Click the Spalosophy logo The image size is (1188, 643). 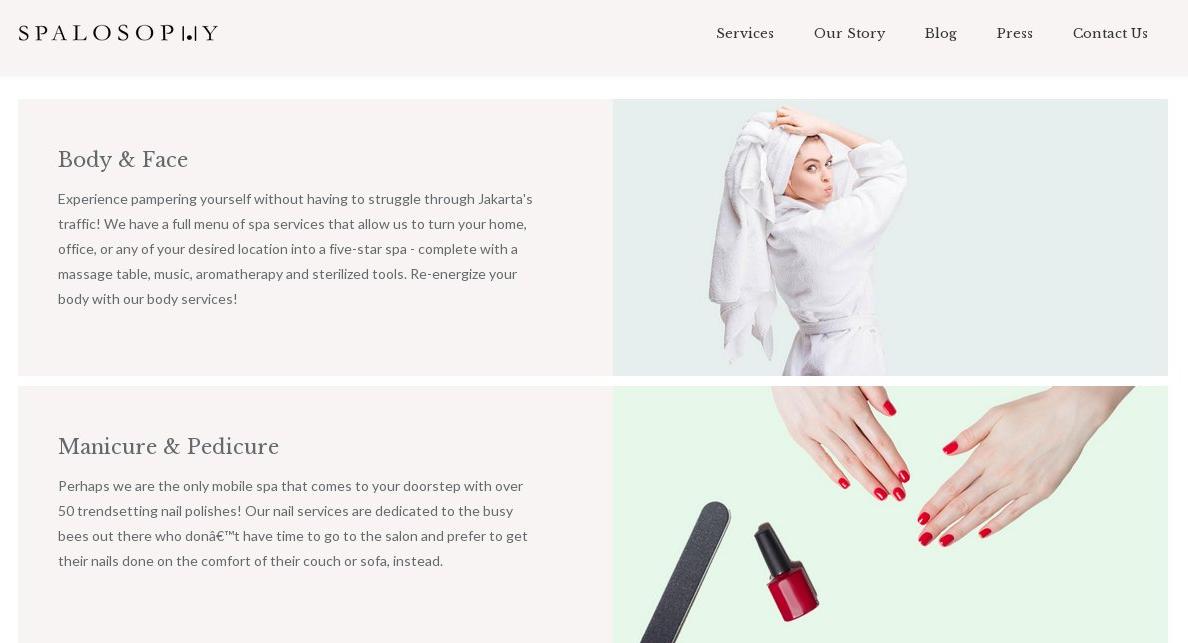[x=118, y=33]
